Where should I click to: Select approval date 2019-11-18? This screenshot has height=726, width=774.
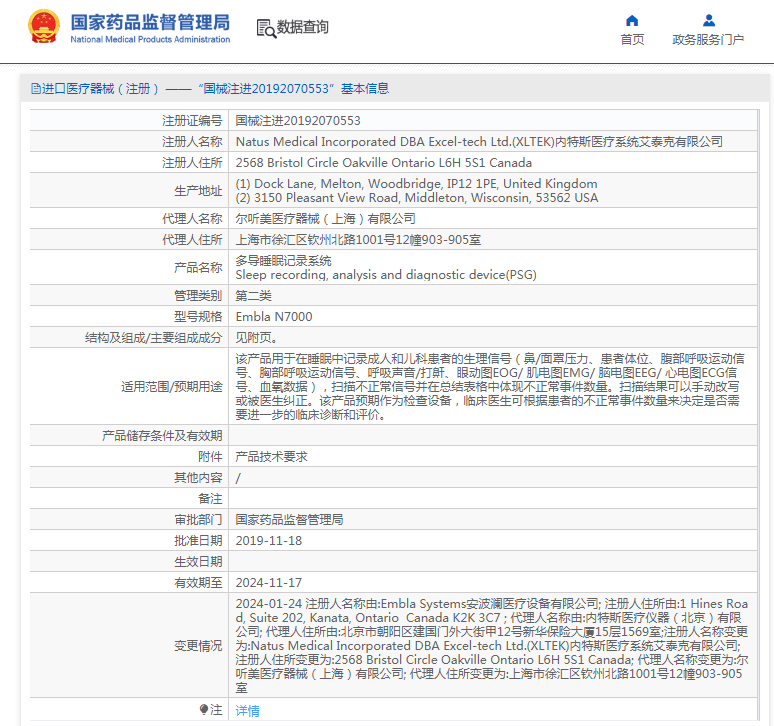point(269,541)
